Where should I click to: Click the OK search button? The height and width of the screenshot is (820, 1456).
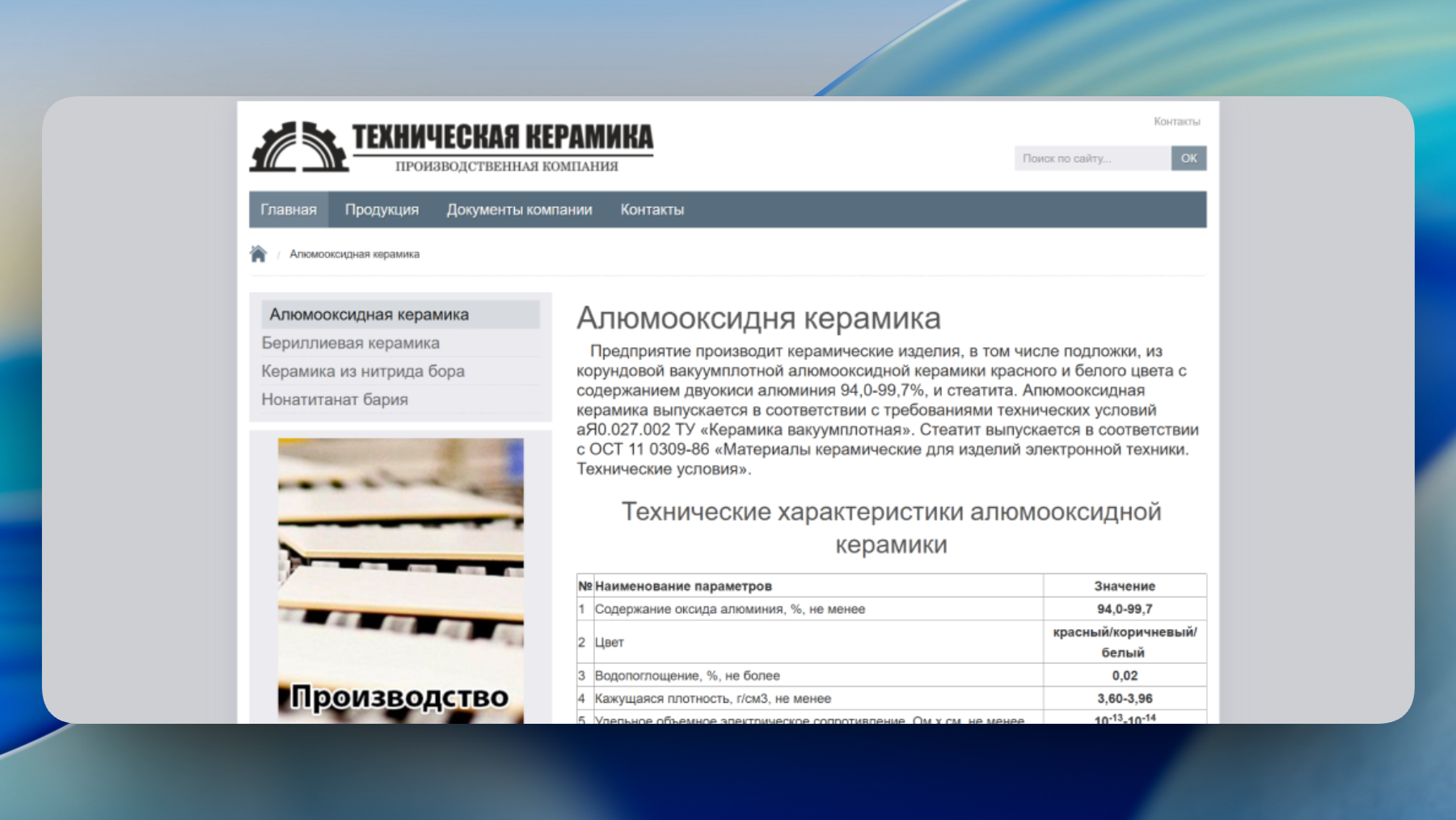click(1188, 159)
